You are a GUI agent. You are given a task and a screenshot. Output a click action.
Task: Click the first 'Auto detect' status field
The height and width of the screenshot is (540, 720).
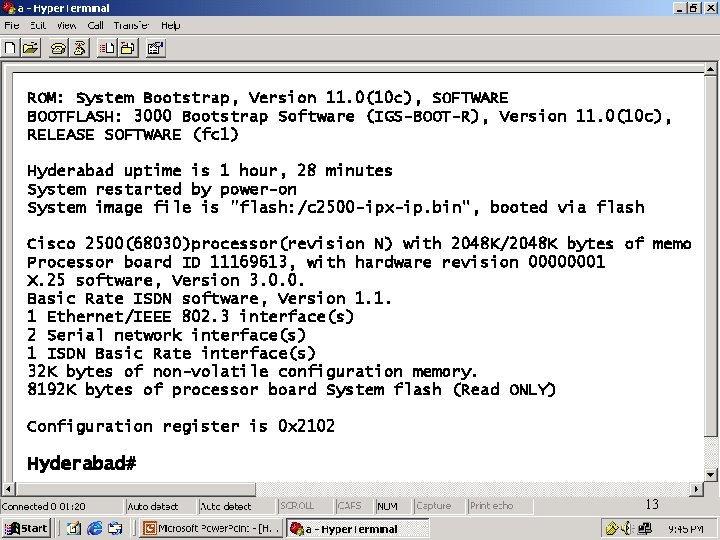click(x=160, y=506)
